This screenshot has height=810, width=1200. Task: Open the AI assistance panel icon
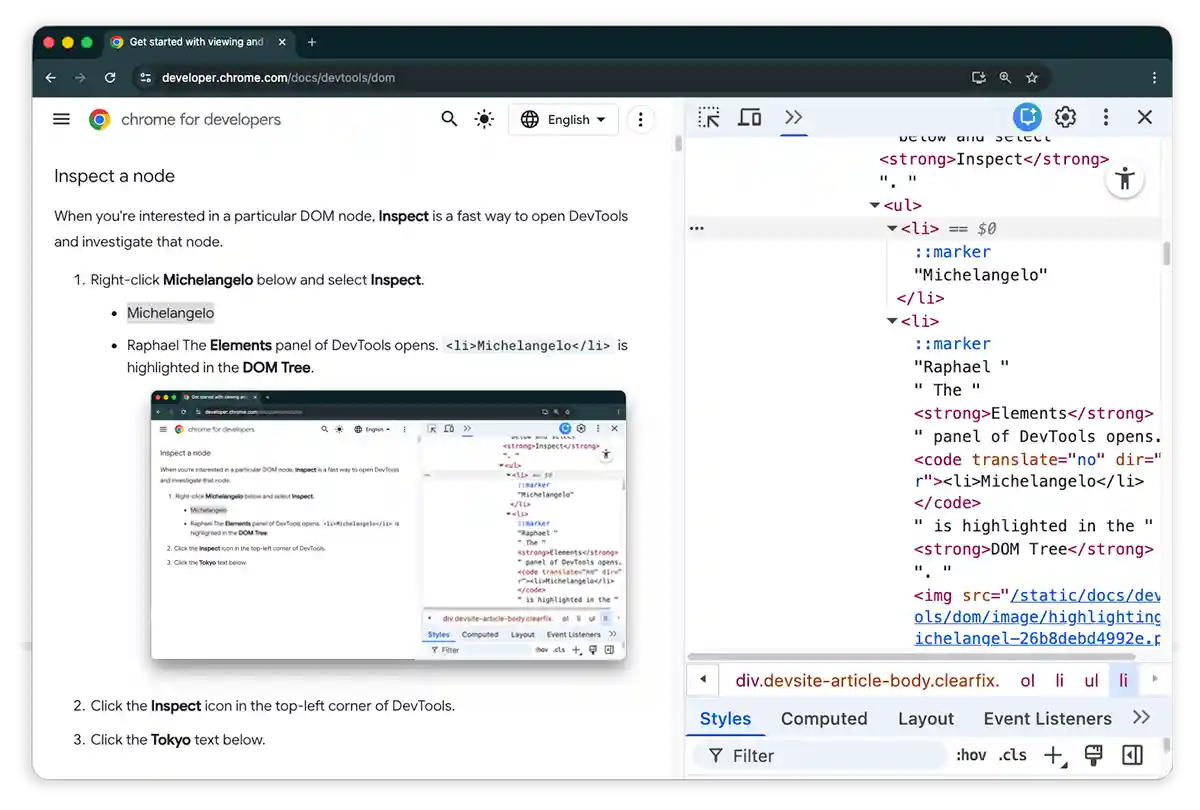[1027, 118]
